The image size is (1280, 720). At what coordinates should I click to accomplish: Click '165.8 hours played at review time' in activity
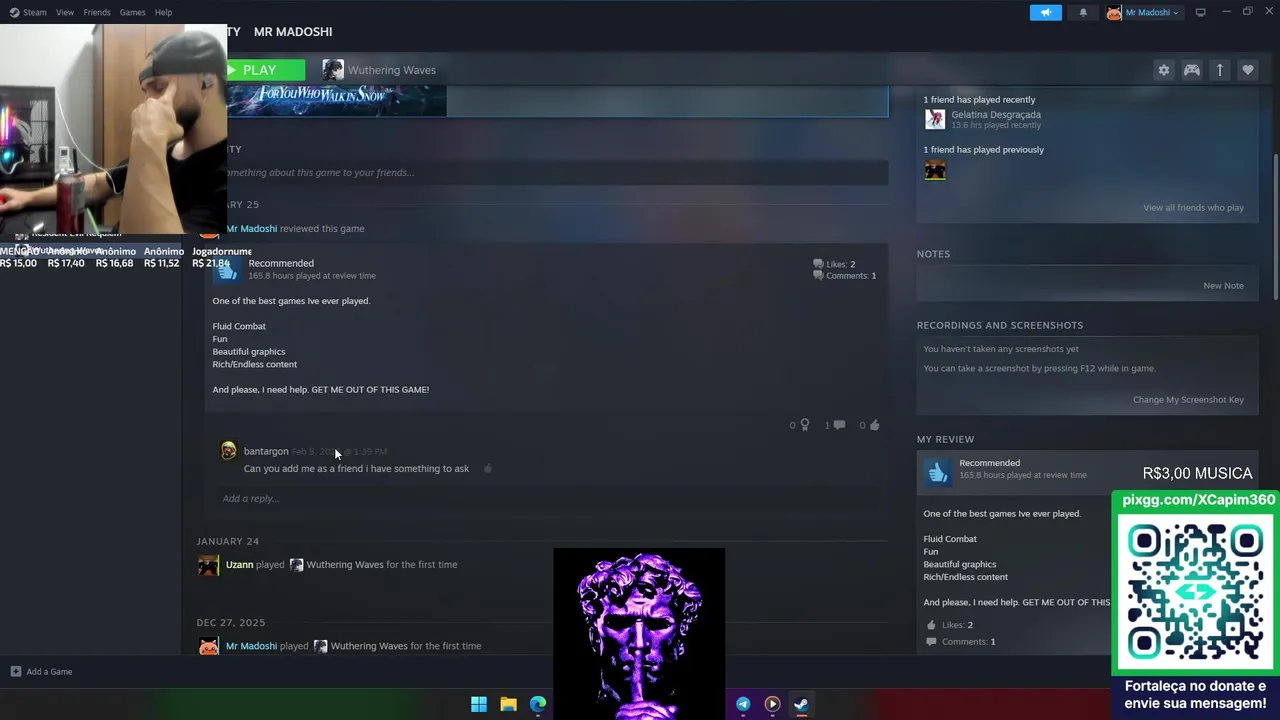coord(312,276)
